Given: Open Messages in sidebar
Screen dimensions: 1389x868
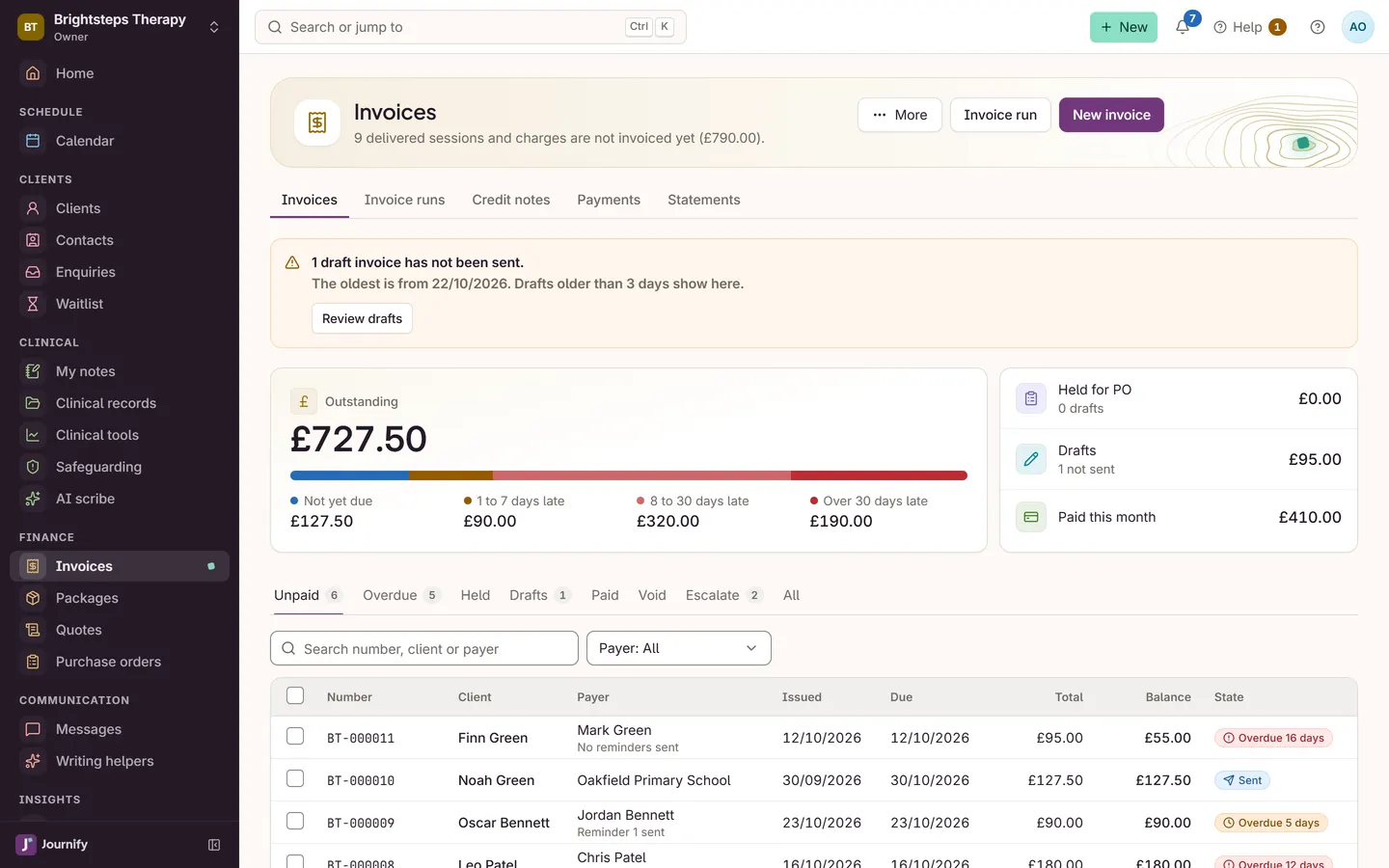Looking at the screenshot, I should click(120, 729).
